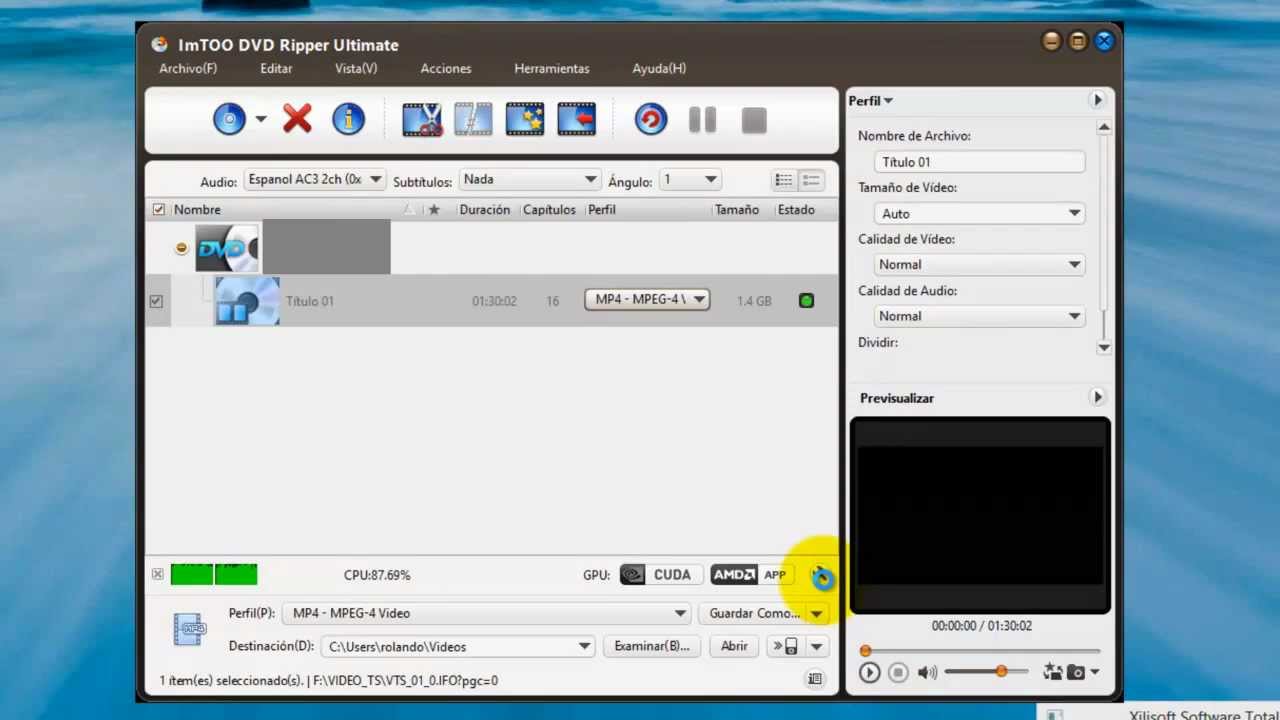Image resolution: width=1280 pixels, height=720 pixels.
Task: Open the Calidad de Audio dropdown
Action: coord(979,316)
